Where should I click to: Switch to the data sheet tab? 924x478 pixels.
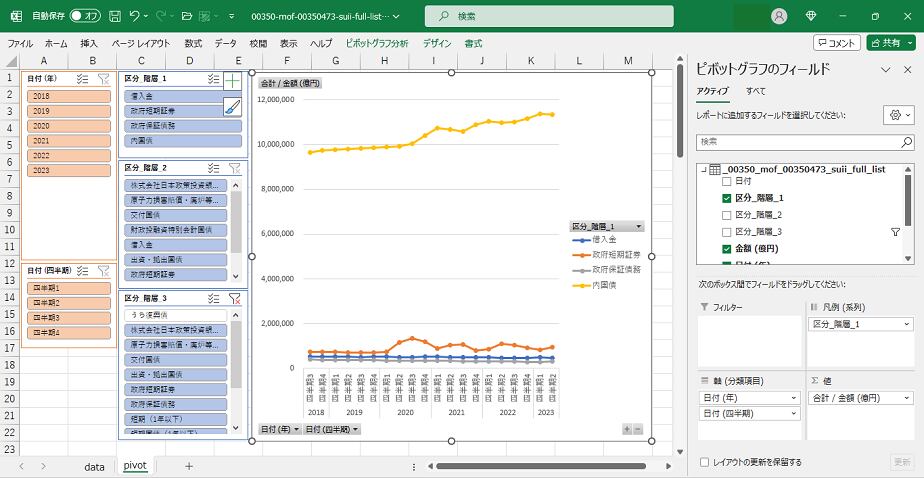[x=94, y=466]
